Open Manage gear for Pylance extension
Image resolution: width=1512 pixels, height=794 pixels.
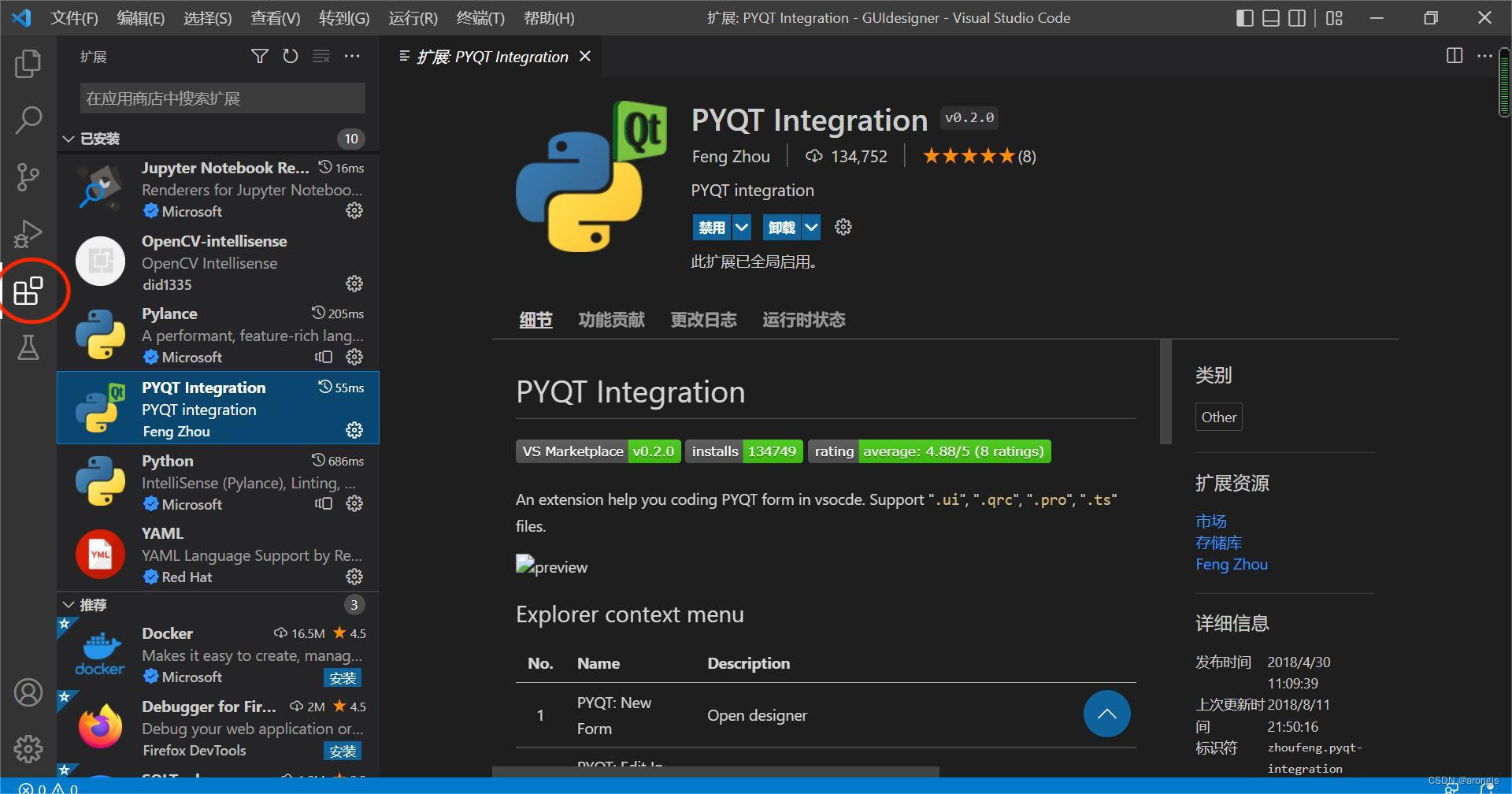pos(354,357)
